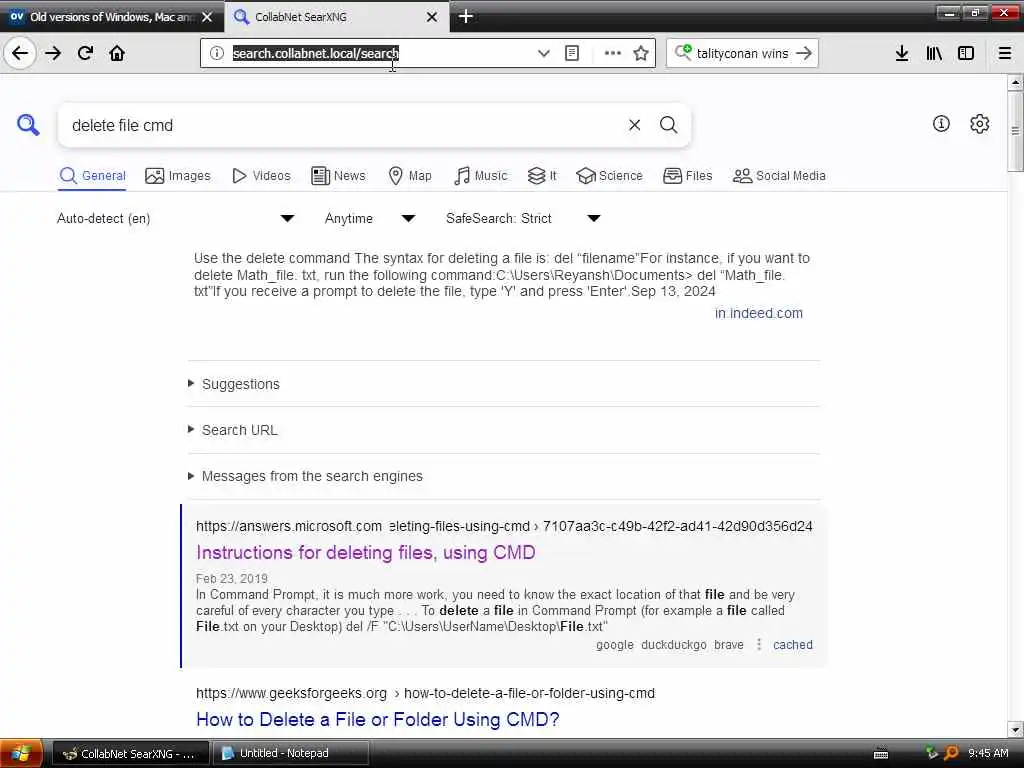
Task: Click the 9:45 AM system clock
Action: click(988, 753)
